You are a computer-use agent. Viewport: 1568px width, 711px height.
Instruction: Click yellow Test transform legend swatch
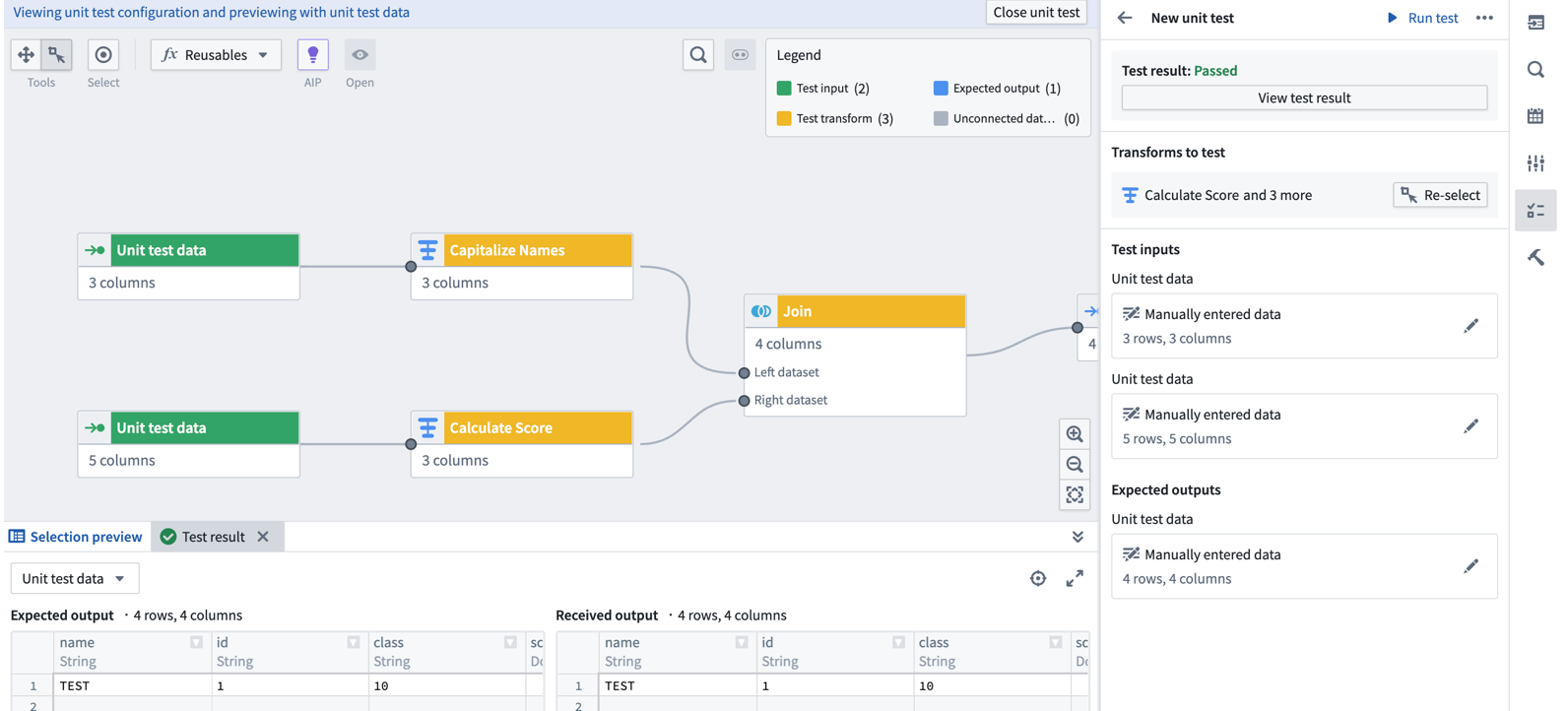(784, 118)
